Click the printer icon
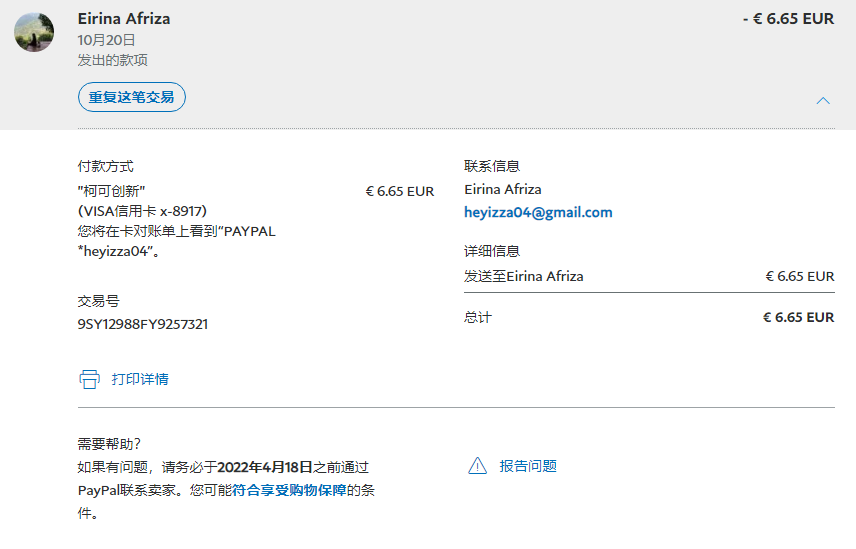The image size is (856, 549). click(90, 379)
